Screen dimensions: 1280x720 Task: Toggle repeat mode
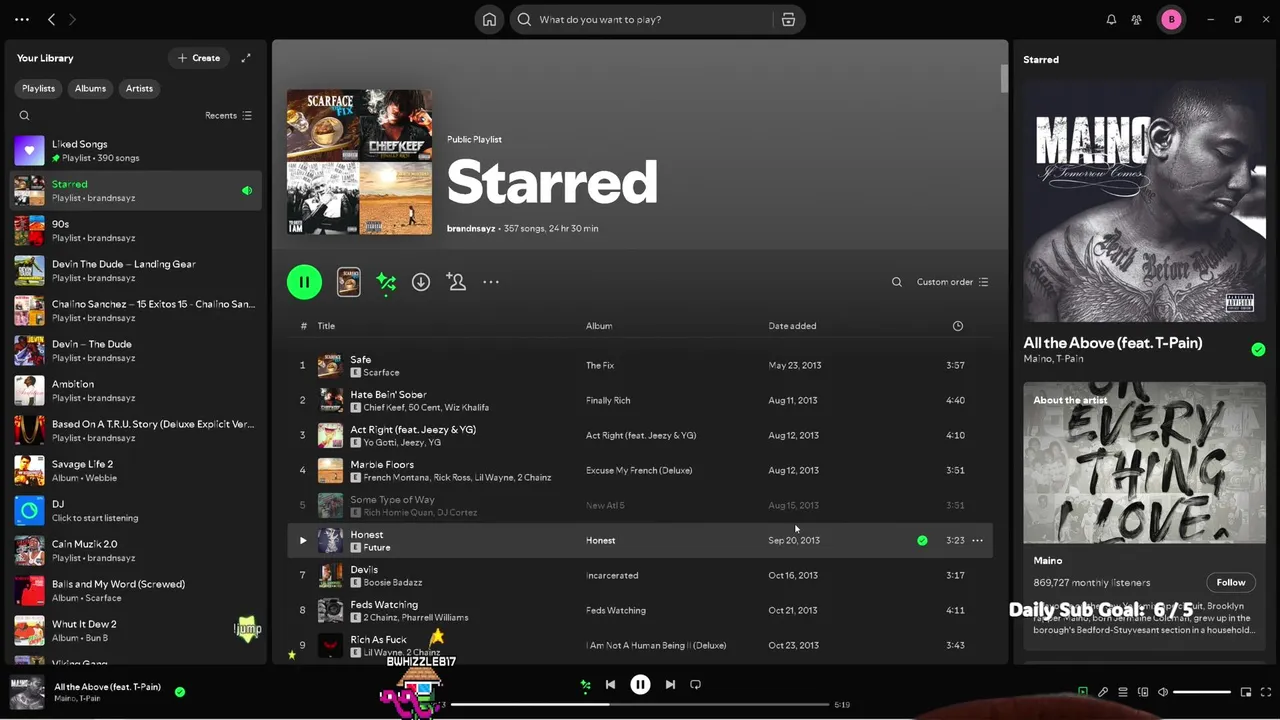[x=695, y=685]
